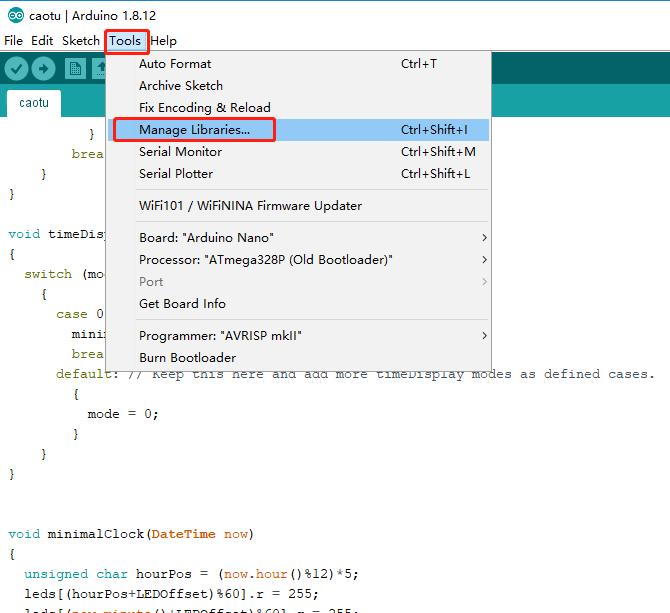The height and width of the screenshot is (613, 670).
Task: Launch the Serial Plotter
Action: pyautogui.click(x=298, y=174)
